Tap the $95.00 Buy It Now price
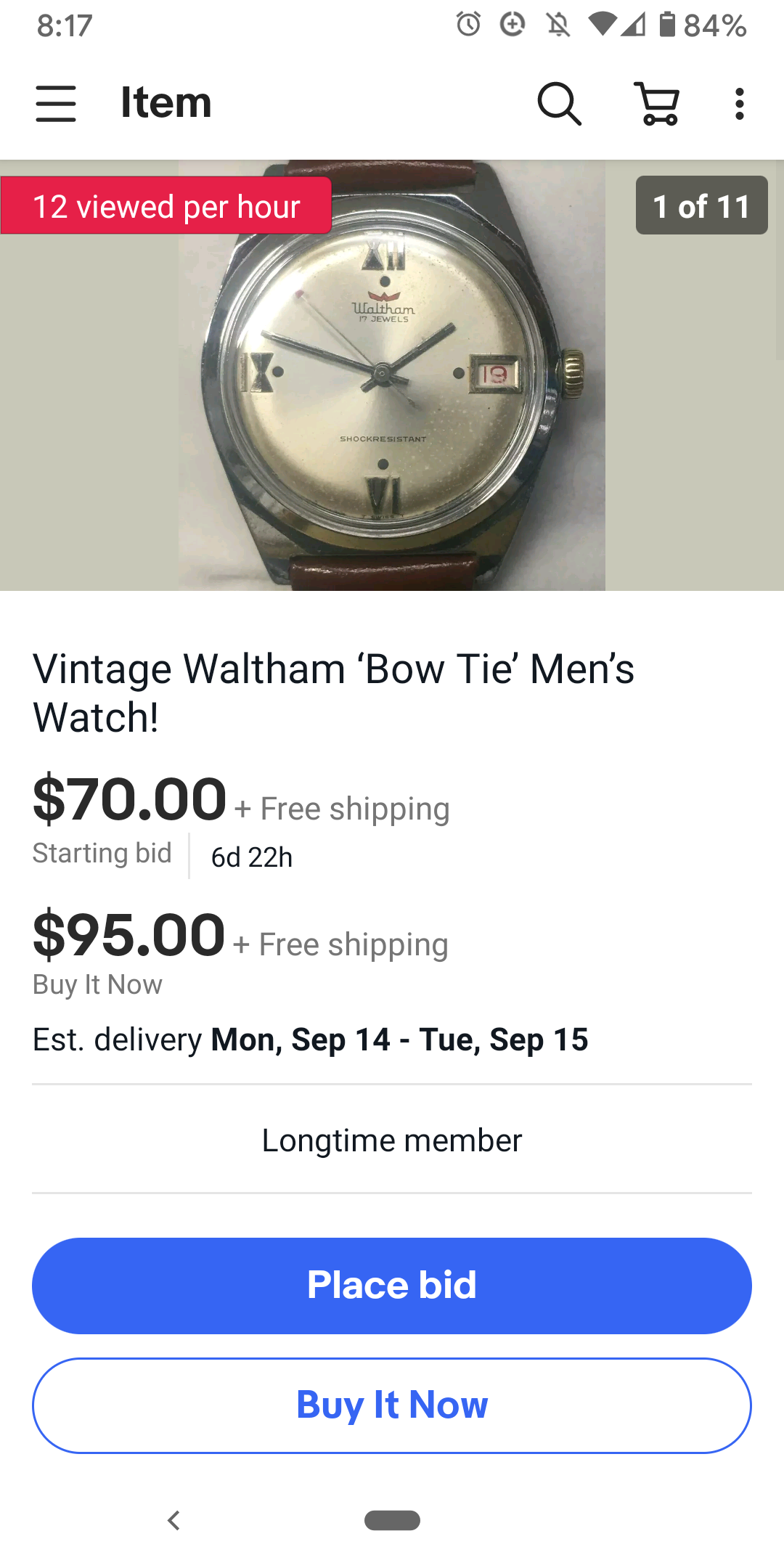The image size is (784, 1568). tap(129, 936)
